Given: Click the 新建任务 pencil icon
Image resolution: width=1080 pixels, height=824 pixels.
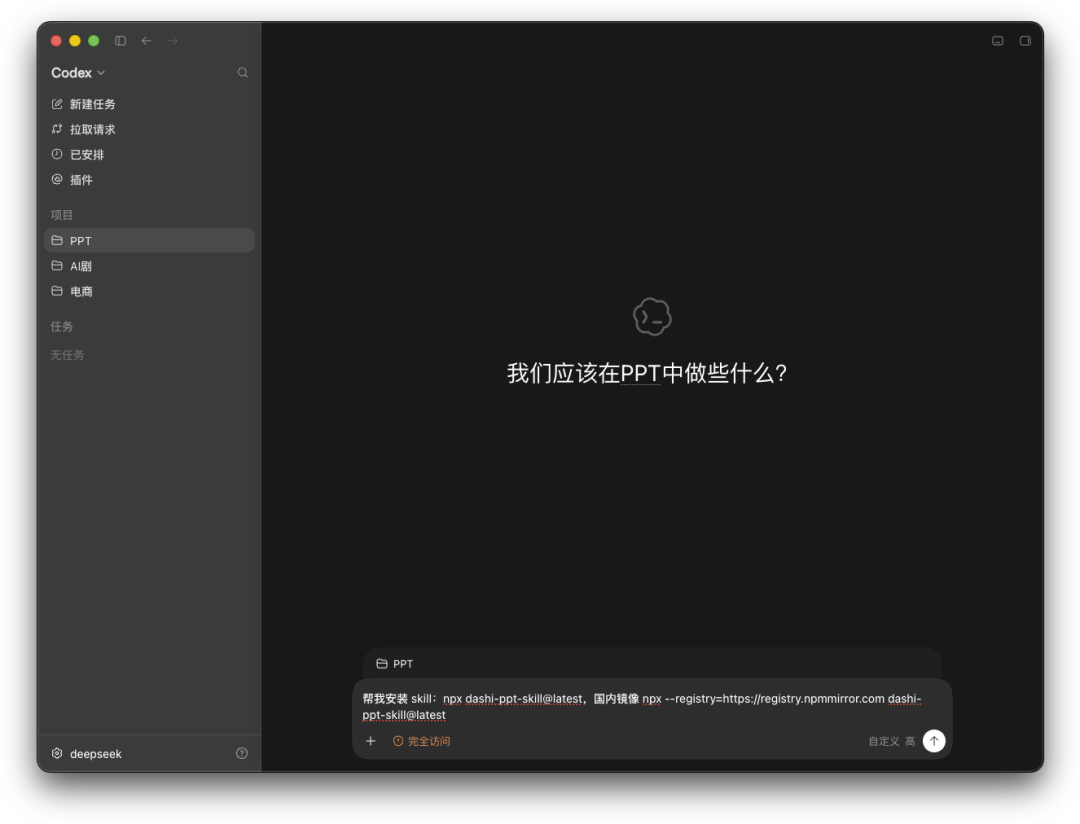Looking at the screenshot, I should click(x=57, y=104).
